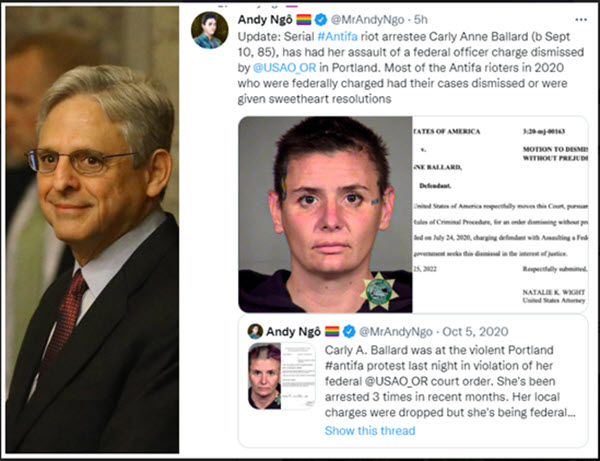Click the Oct 5, 2020 date link

[475, 331]
